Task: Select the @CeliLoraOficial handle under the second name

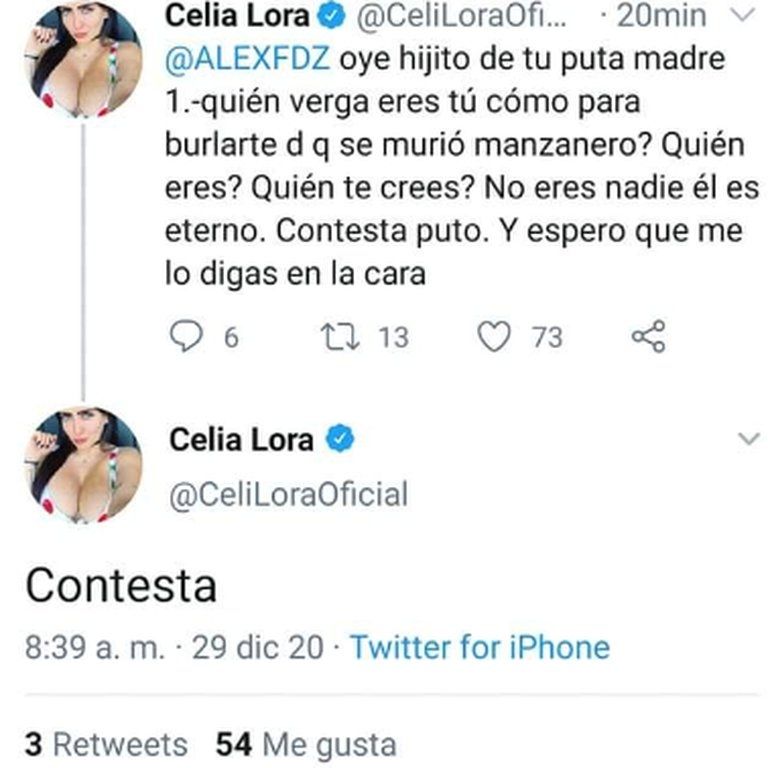Action: click(288, 494)
